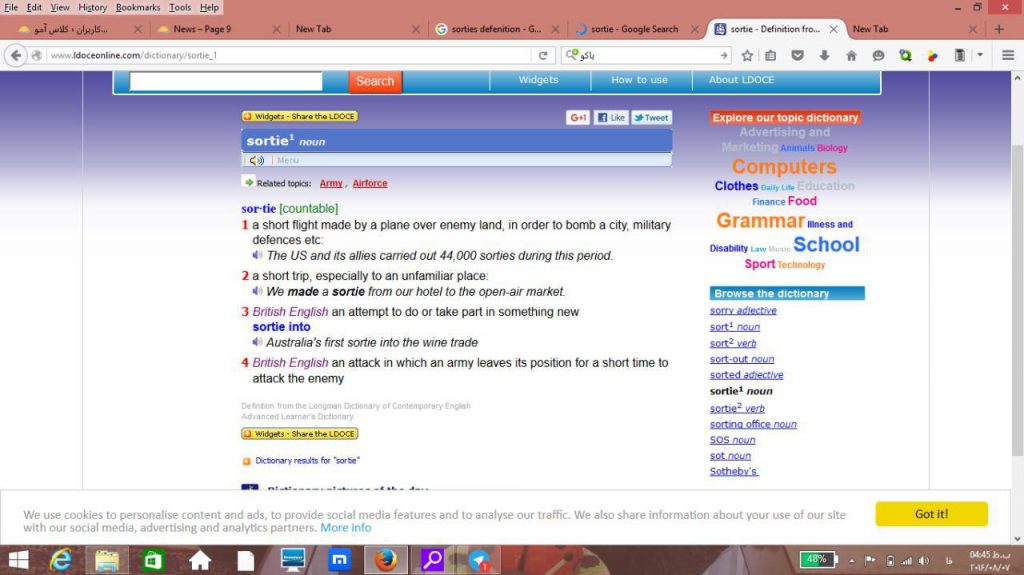Go to the home page icon

point(851,56)
